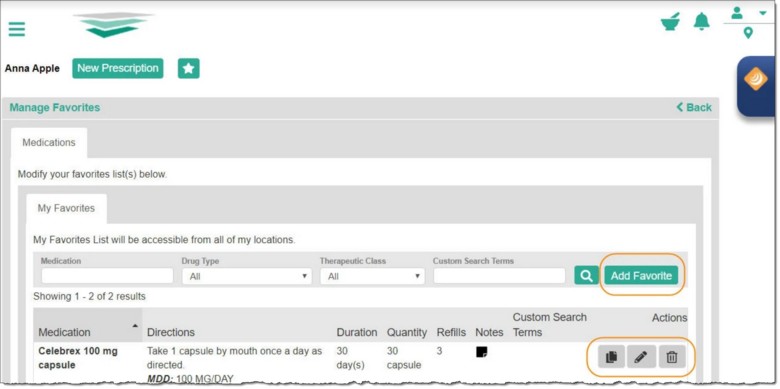
Task: Select the My Favorites tab
Action: point(66,208)
